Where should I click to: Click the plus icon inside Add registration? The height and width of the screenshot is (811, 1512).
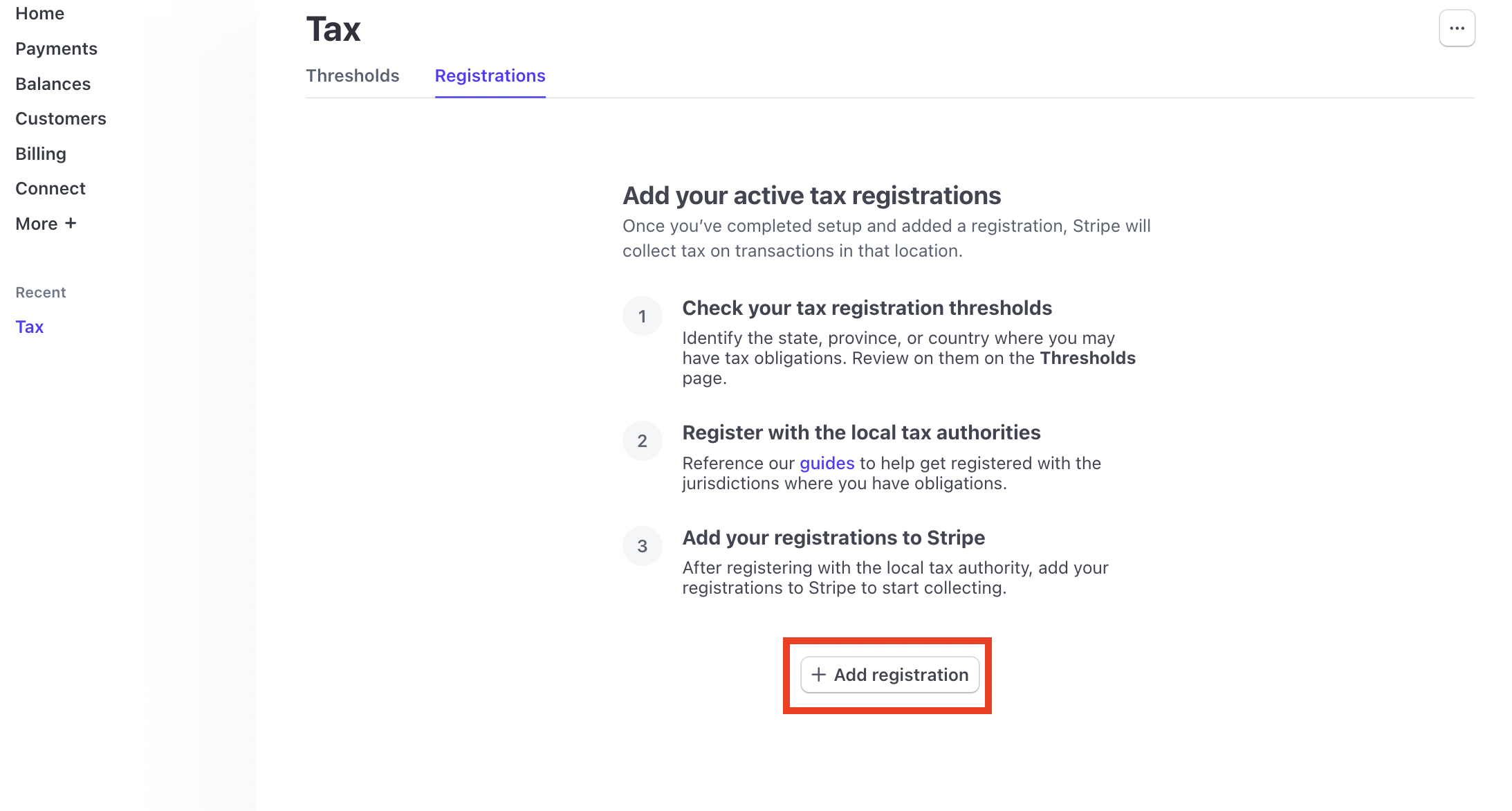(x=819, y=675)
